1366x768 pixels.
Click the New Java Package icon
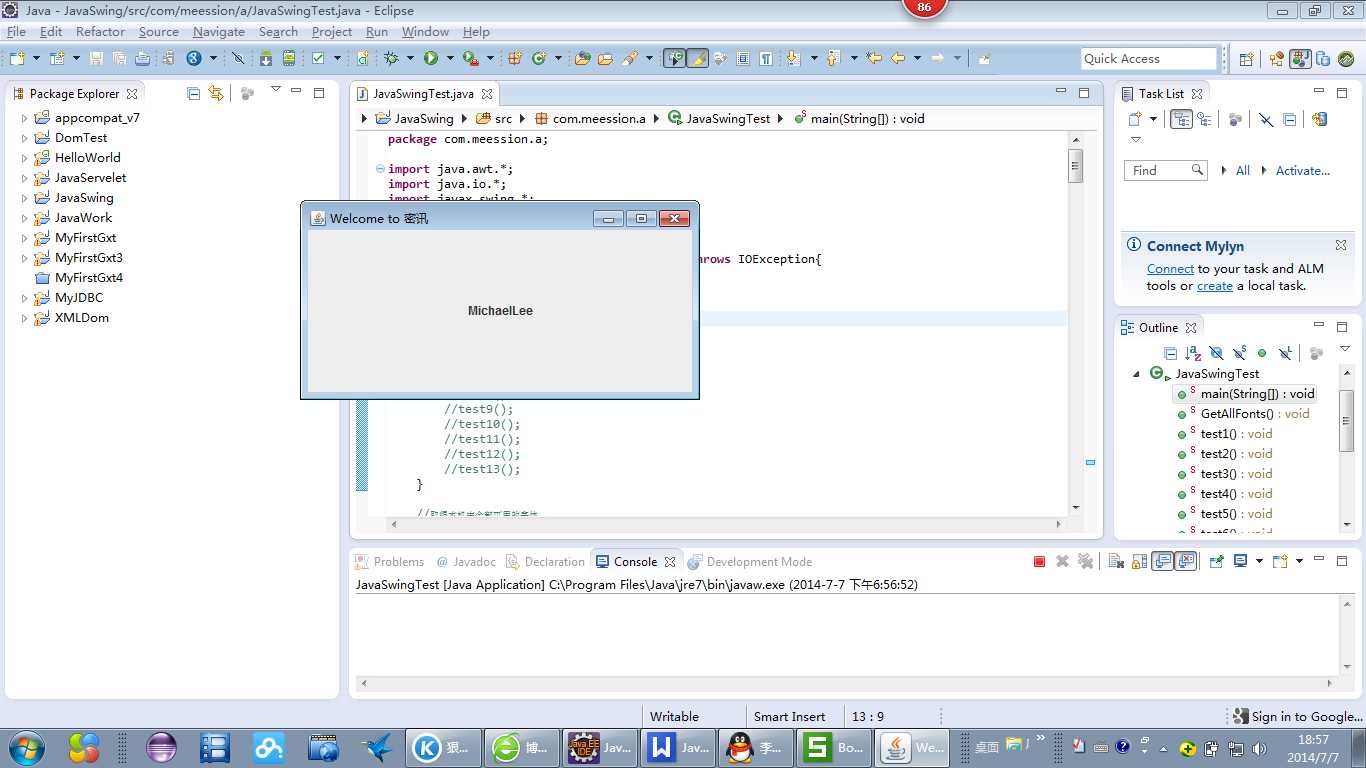pyautogui.click(x=515, y=59)
